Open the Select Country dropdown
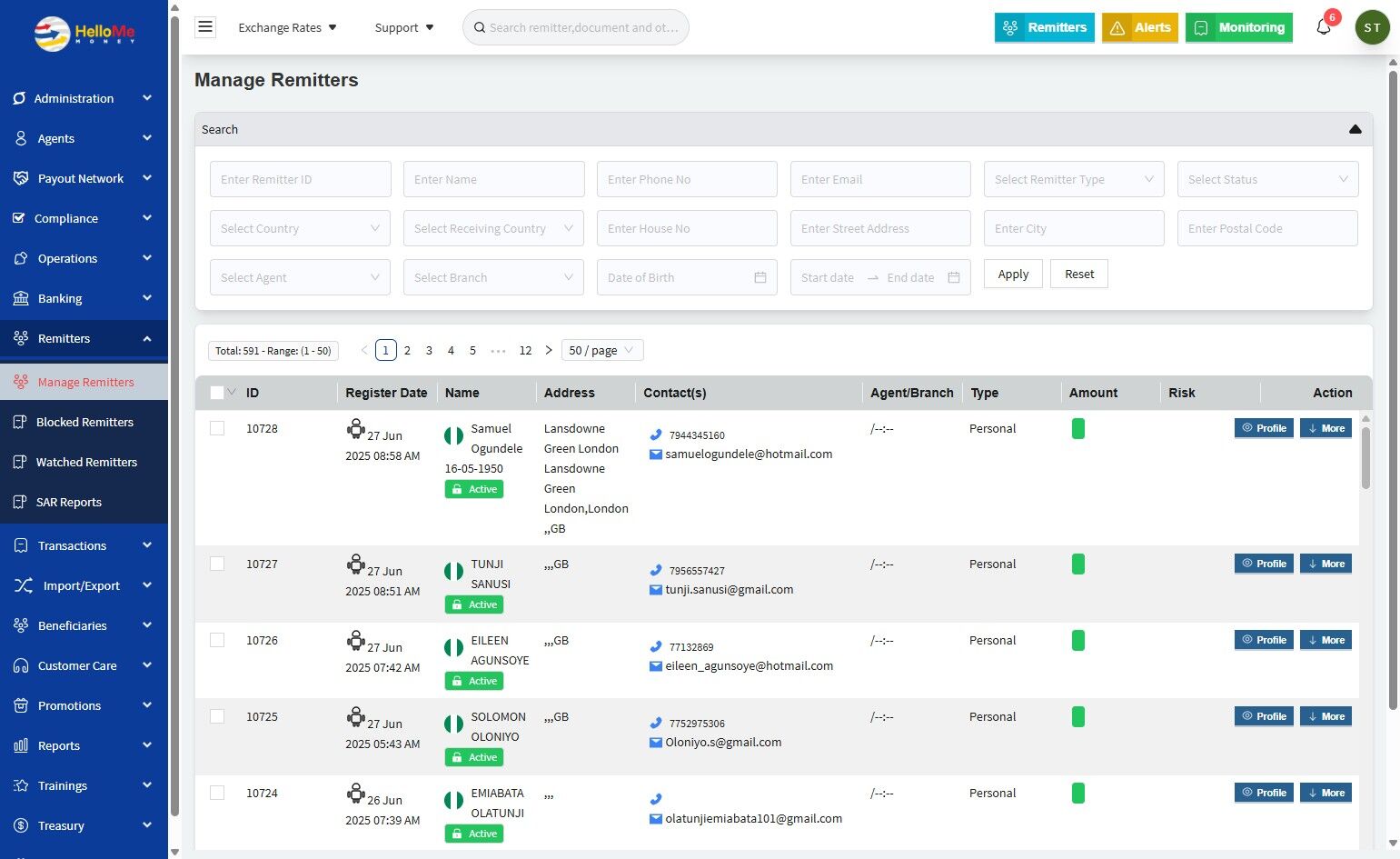The image size is (1400, 859). (300, 228)
